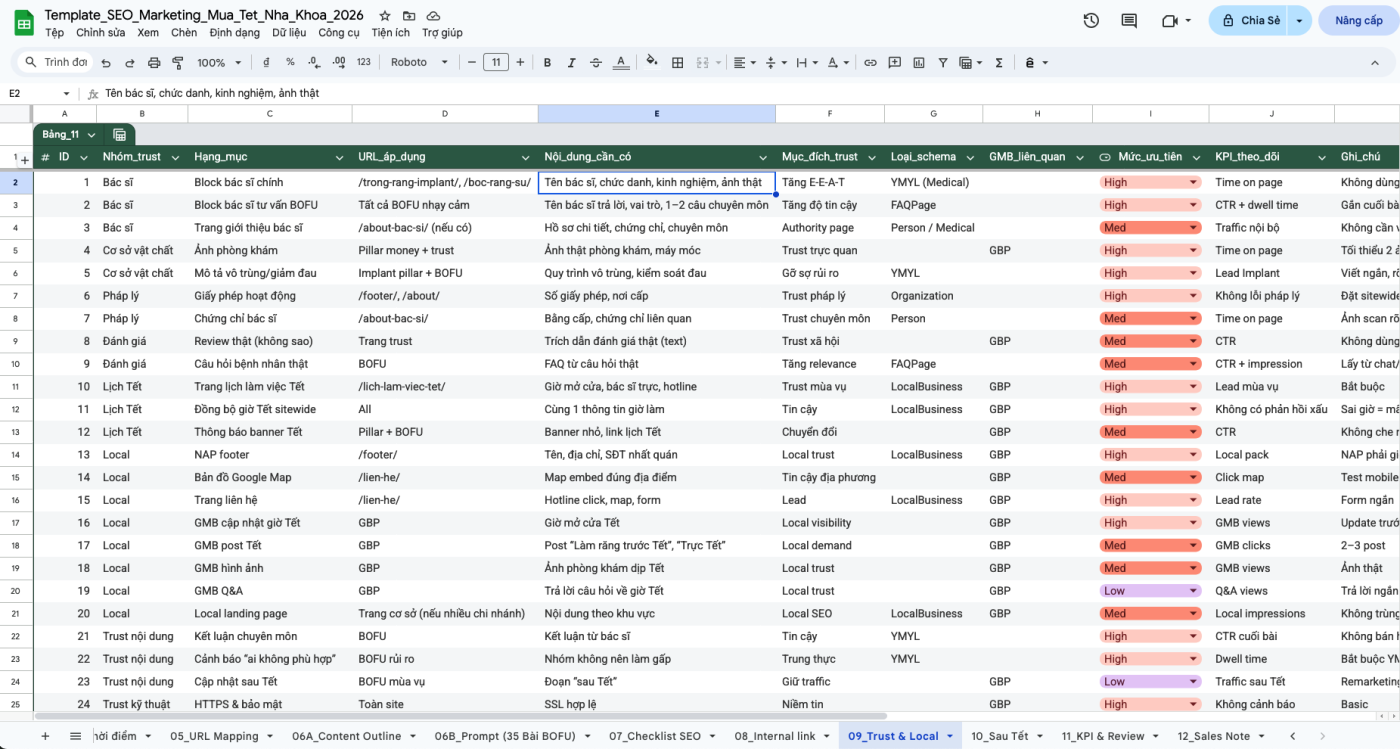Insert a link with the chain icon

[x=870, y=62]
